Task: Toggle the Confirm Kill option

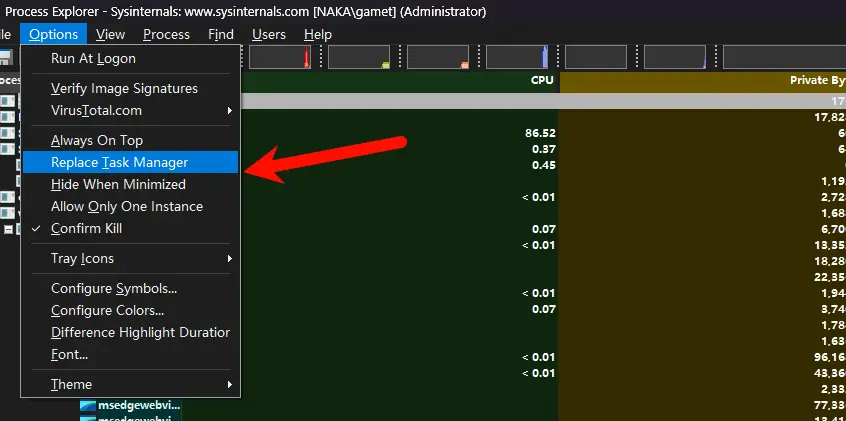Action: (x=86, y=228)
